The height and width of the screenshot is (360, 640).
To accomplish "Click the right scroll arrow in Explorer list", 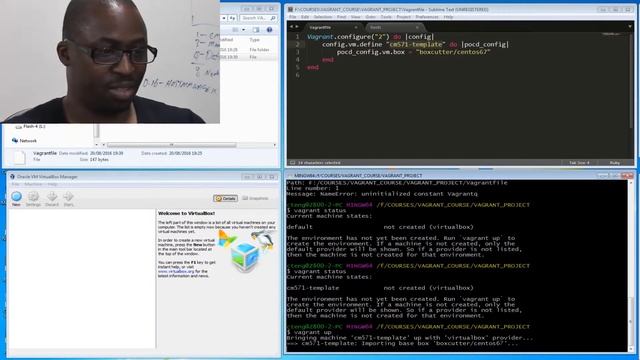I will [x=275, y=145].
